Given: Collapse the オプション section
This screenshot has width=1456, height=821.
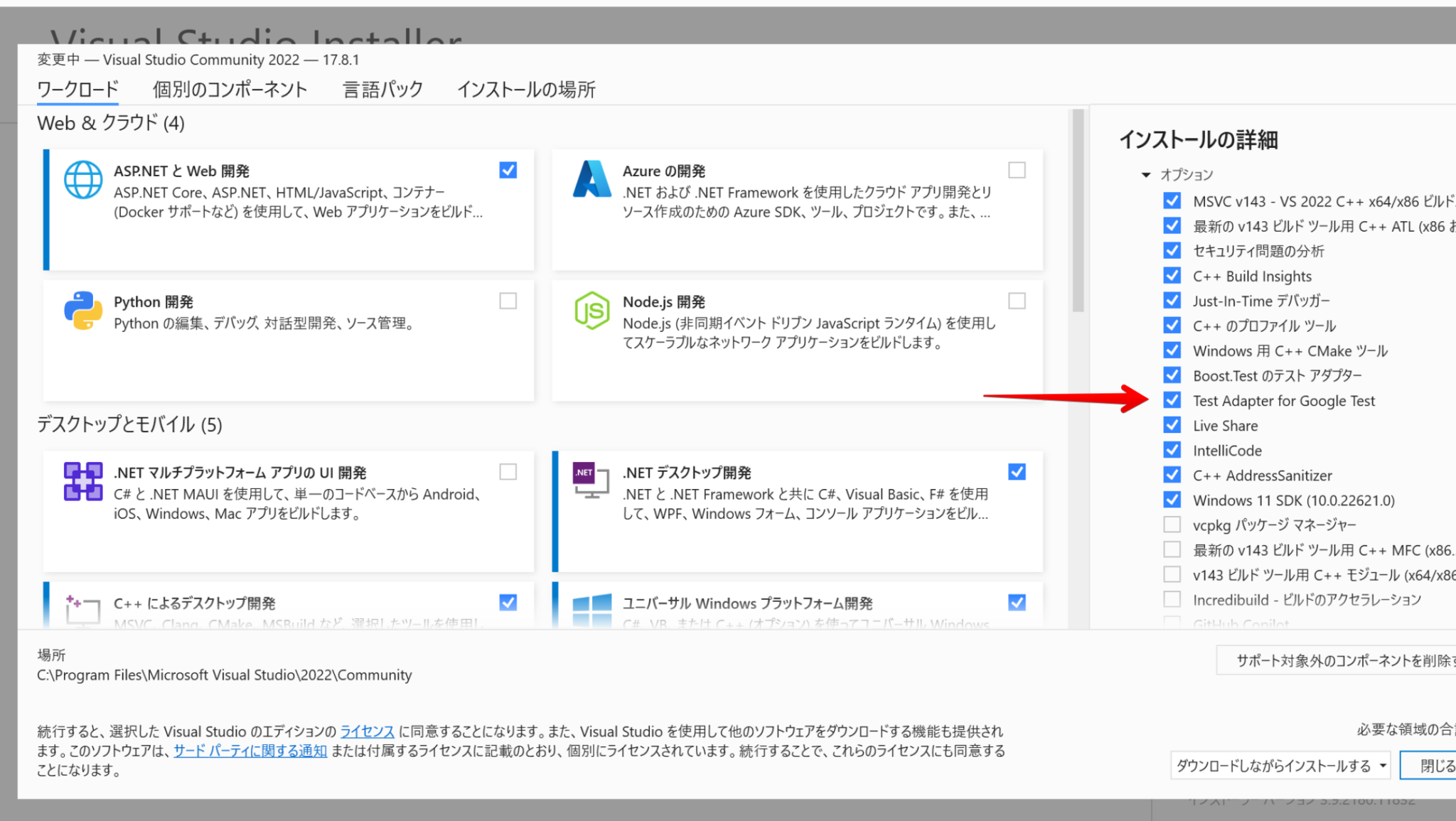Looking at the screenshot, I should tap(1146, 174).
